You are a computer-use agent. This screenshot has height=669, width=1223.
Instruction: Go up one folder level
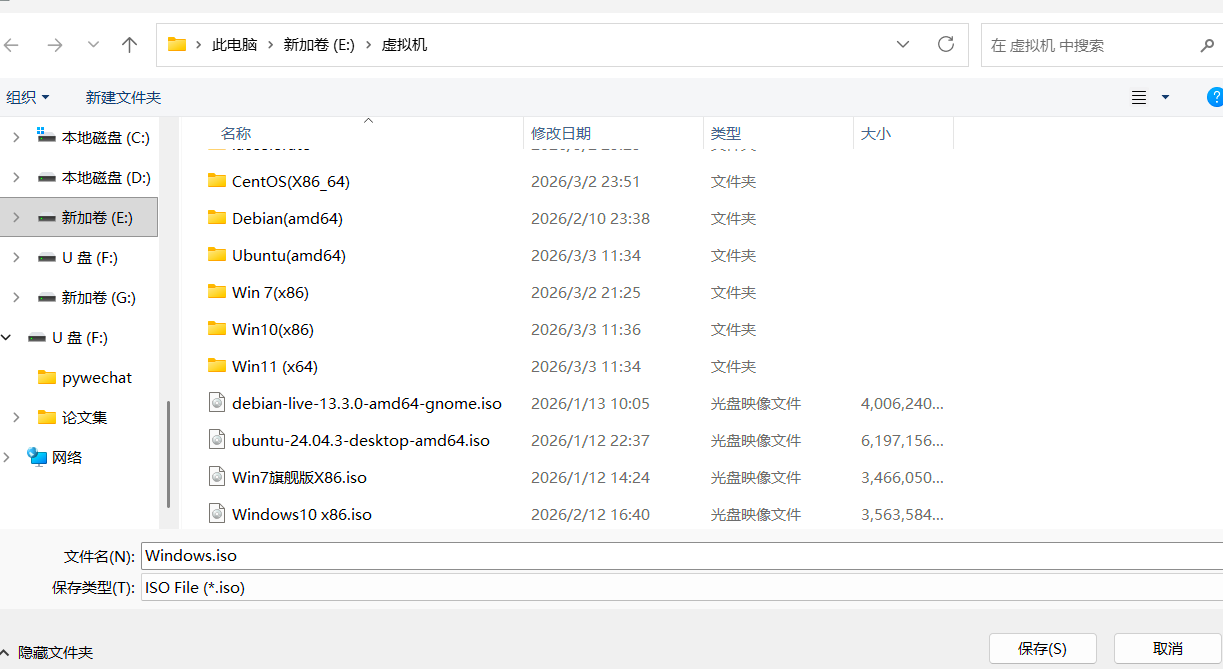(129, 45)
